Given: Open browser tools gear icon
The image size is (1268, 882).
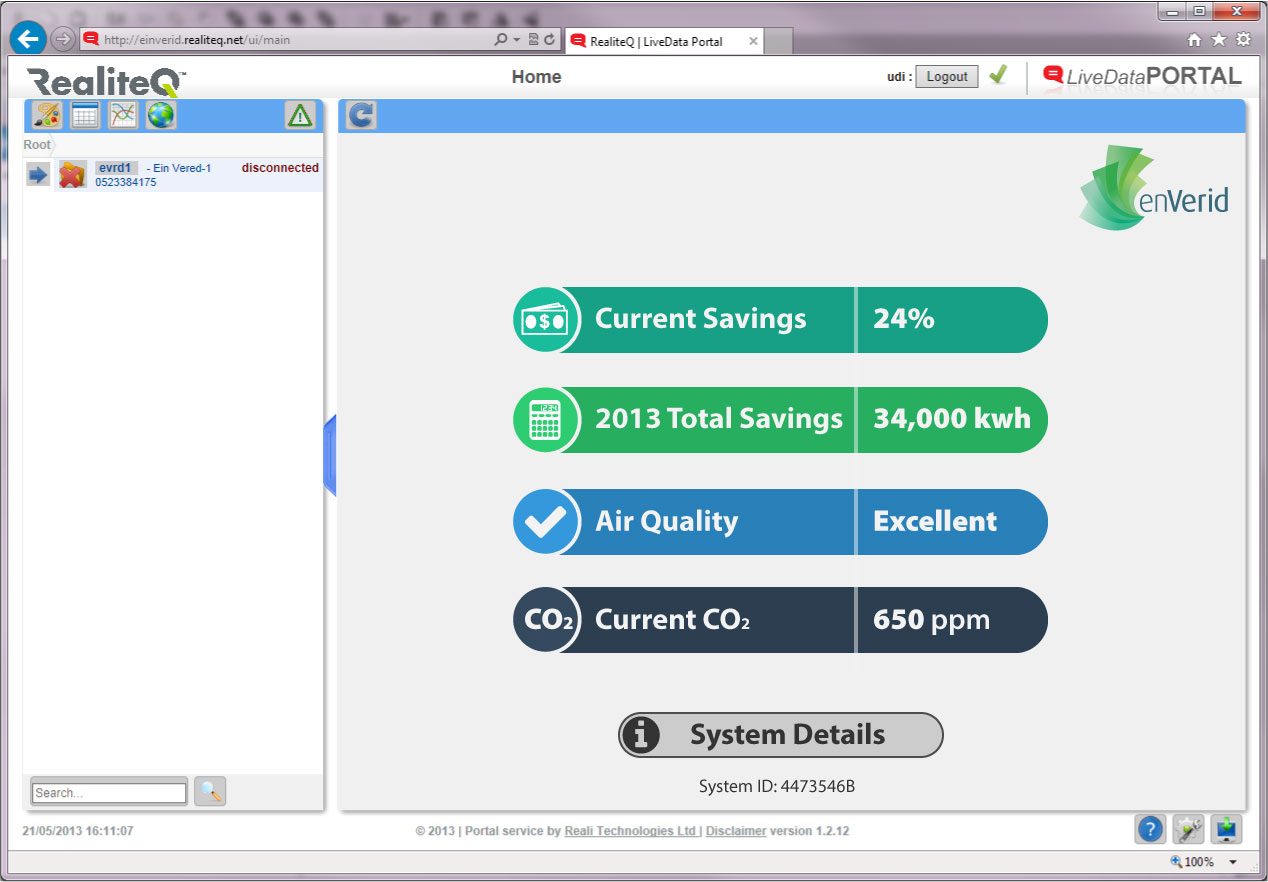Looking at the screenshot, I should coord(1243,40).
